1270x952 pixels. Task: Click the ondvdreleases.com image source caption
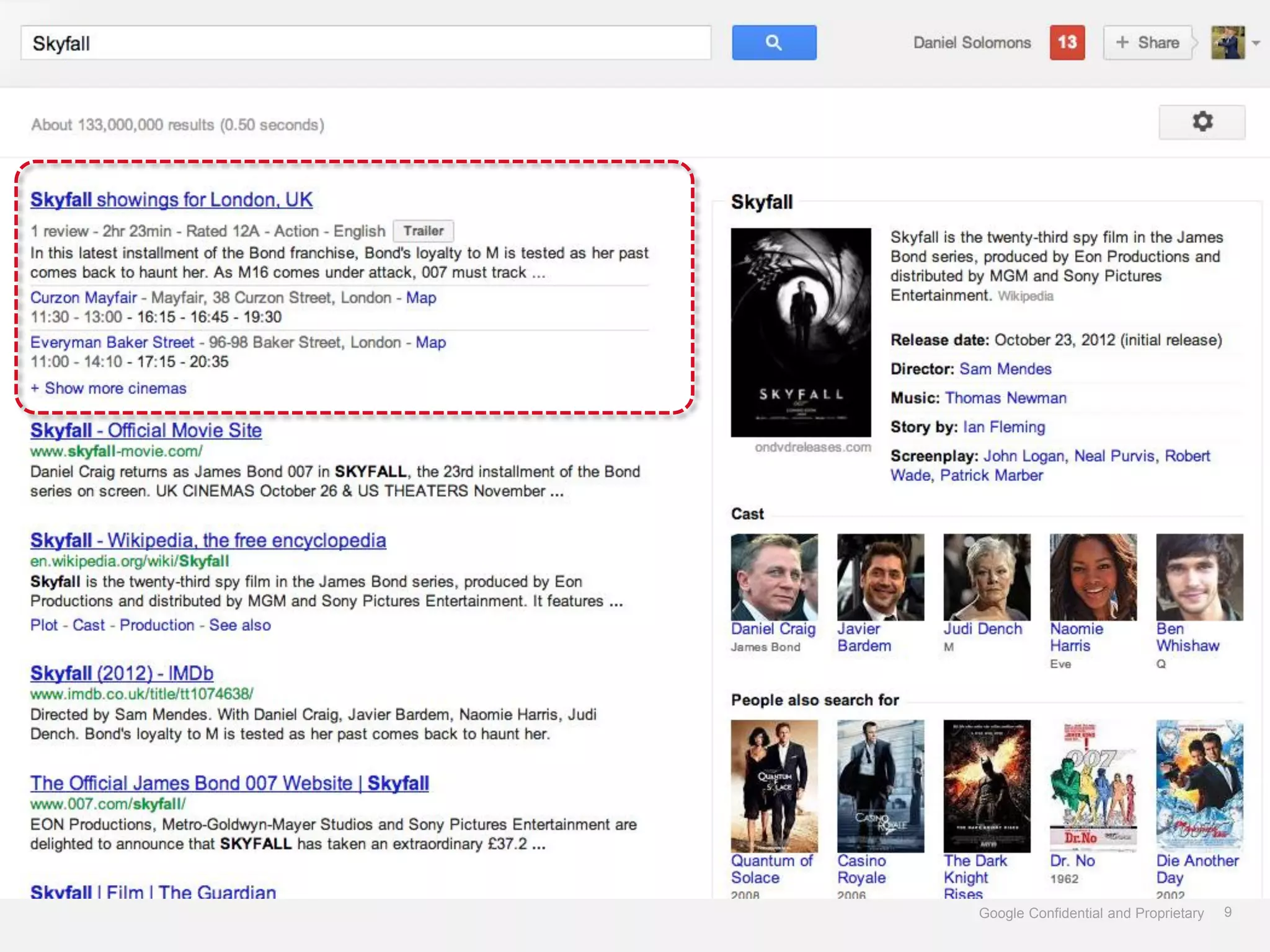click(812, 447)
